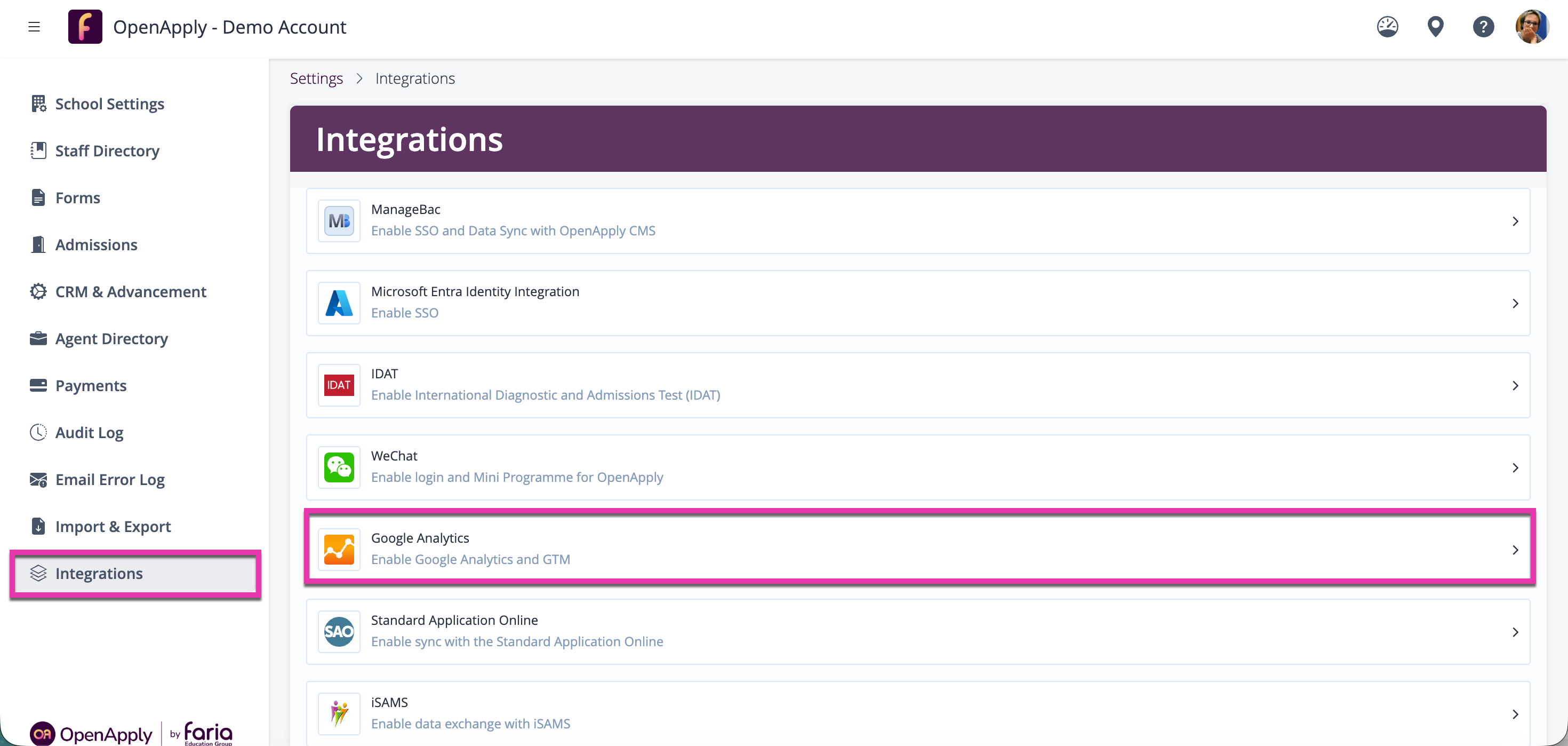The image size is (1568, 746).
Task: Click the Admissions door icon
Action: click(38, 244)
